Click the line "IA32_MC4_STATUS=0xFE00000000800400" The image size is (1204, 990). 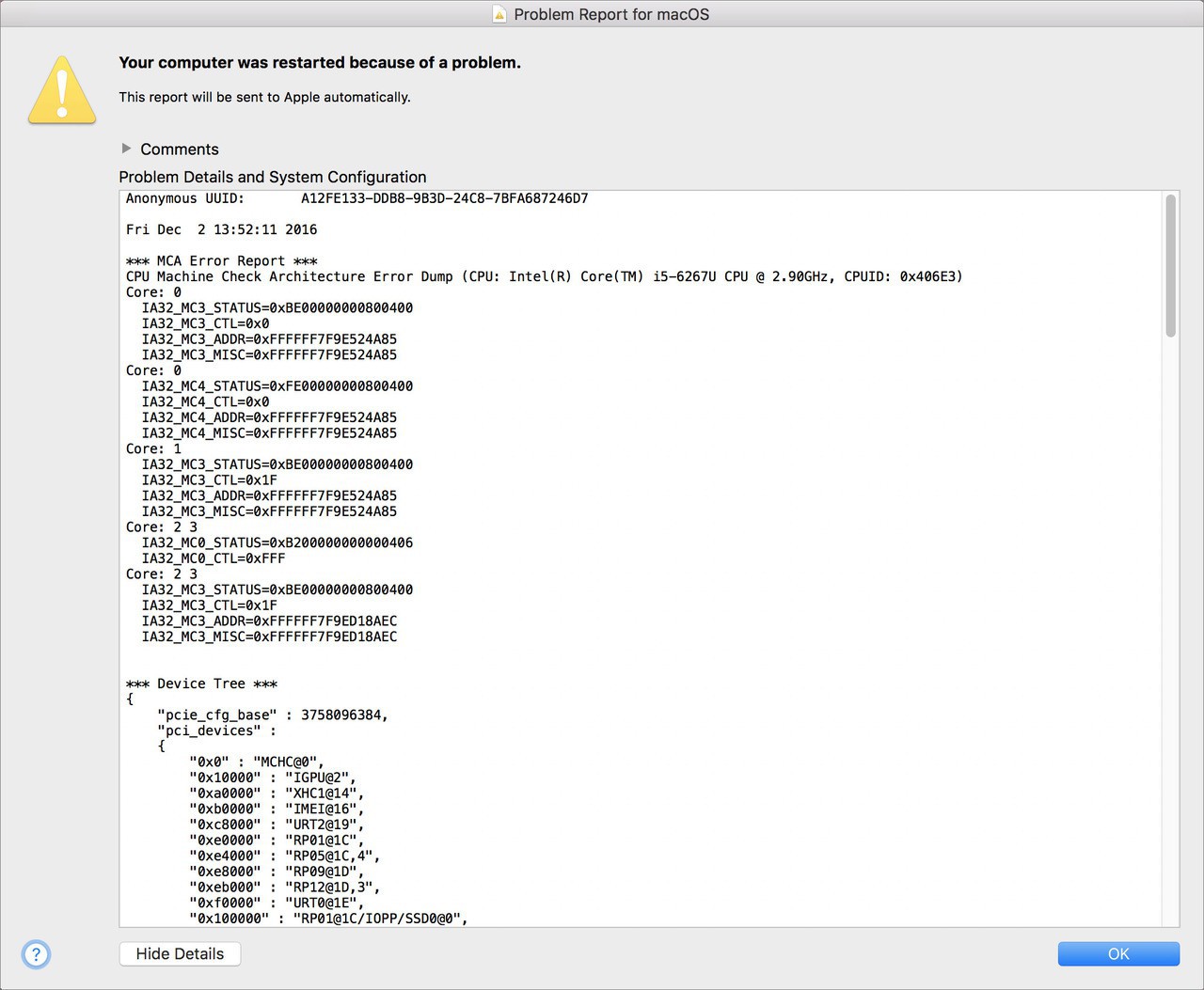[x=277, y=386]
